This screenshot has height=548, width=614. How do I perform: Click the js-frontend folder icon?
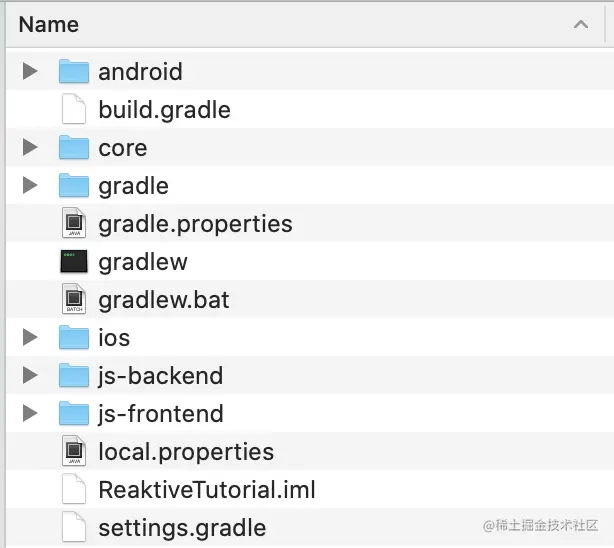coord(74,413)
